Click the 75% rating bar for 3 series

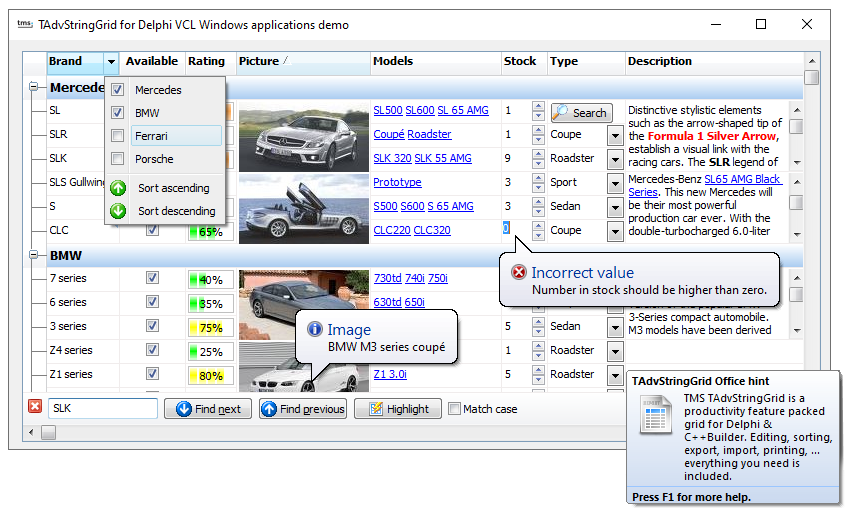pyautogui.click(x=211, y=328)
